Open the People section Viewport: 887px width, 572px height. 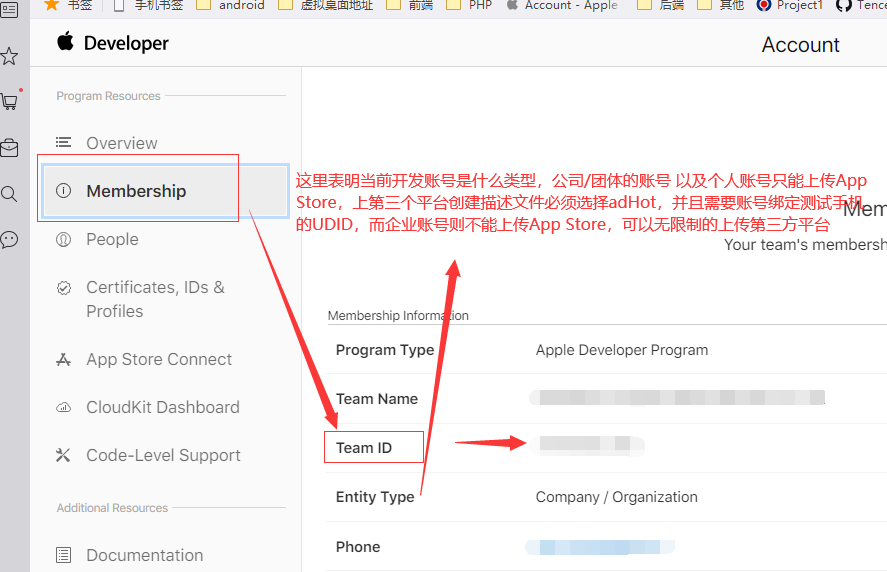(x=112, y=239)
